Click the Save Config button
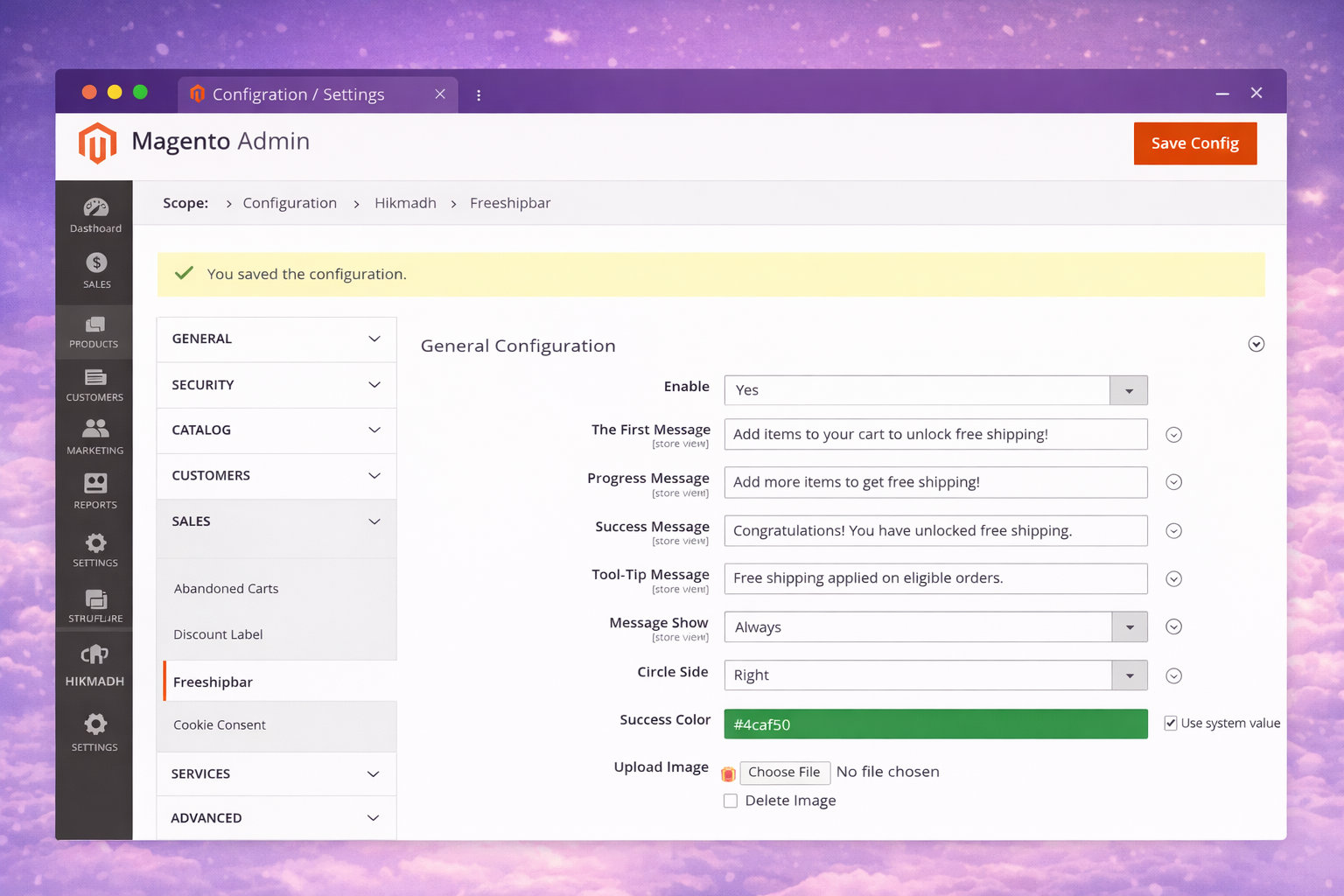Viewport: 1344px width, 896px height. click(x=1194, y=143)
